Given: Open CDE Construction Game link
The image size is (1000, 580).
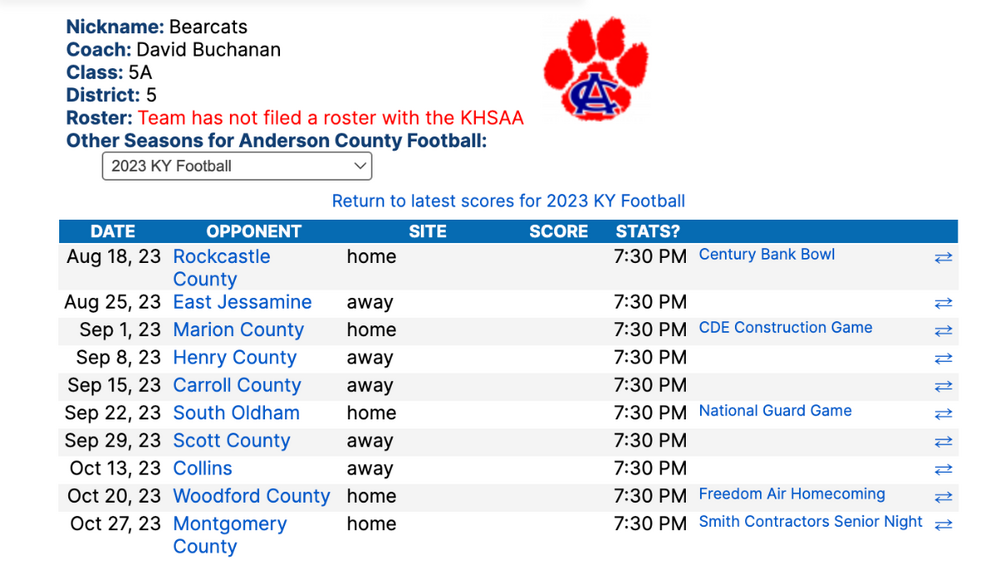Looking at the screenshot, I should (x=785, y=328).
